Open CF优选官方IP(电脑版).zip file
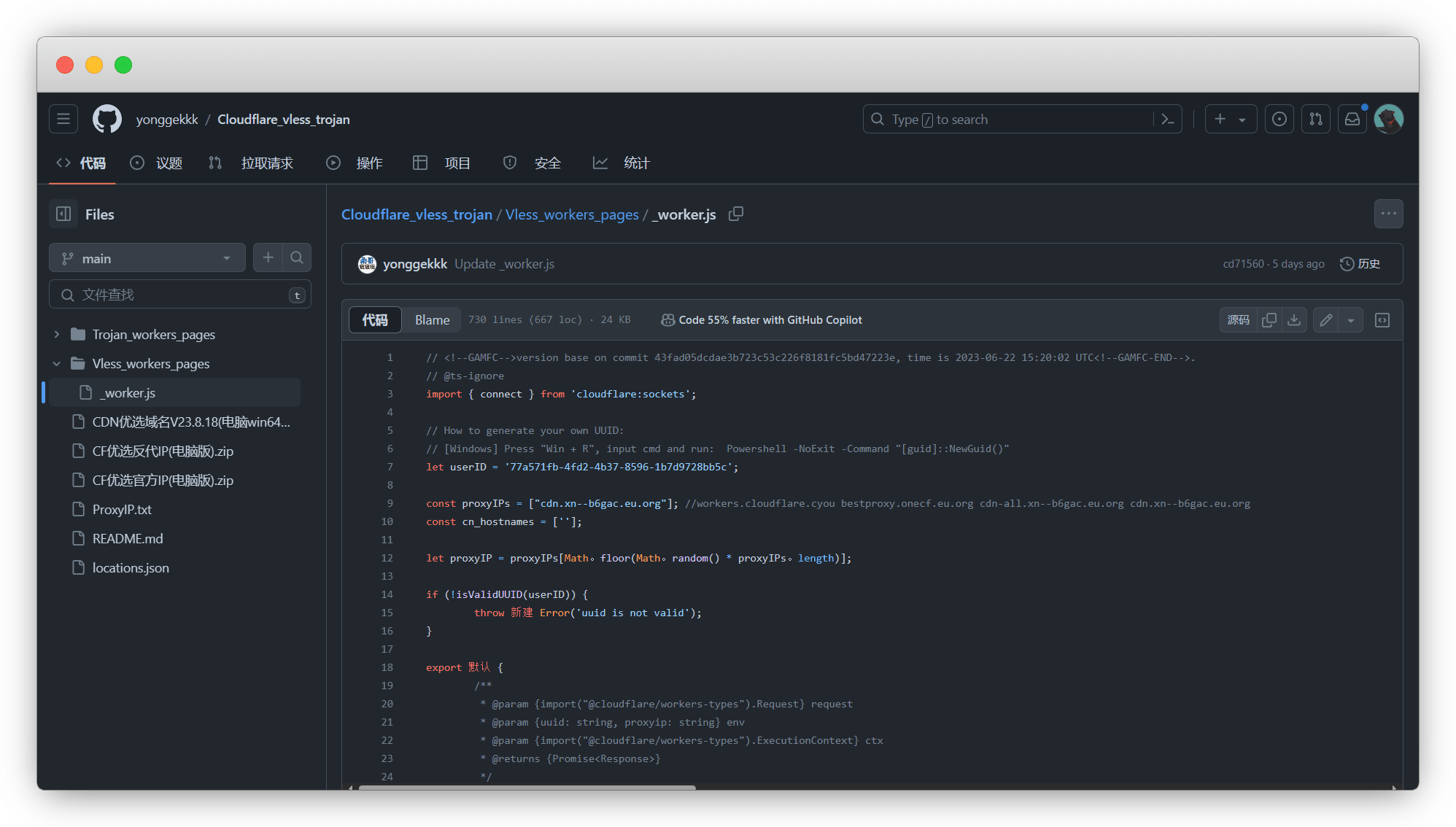 (163, 480)
